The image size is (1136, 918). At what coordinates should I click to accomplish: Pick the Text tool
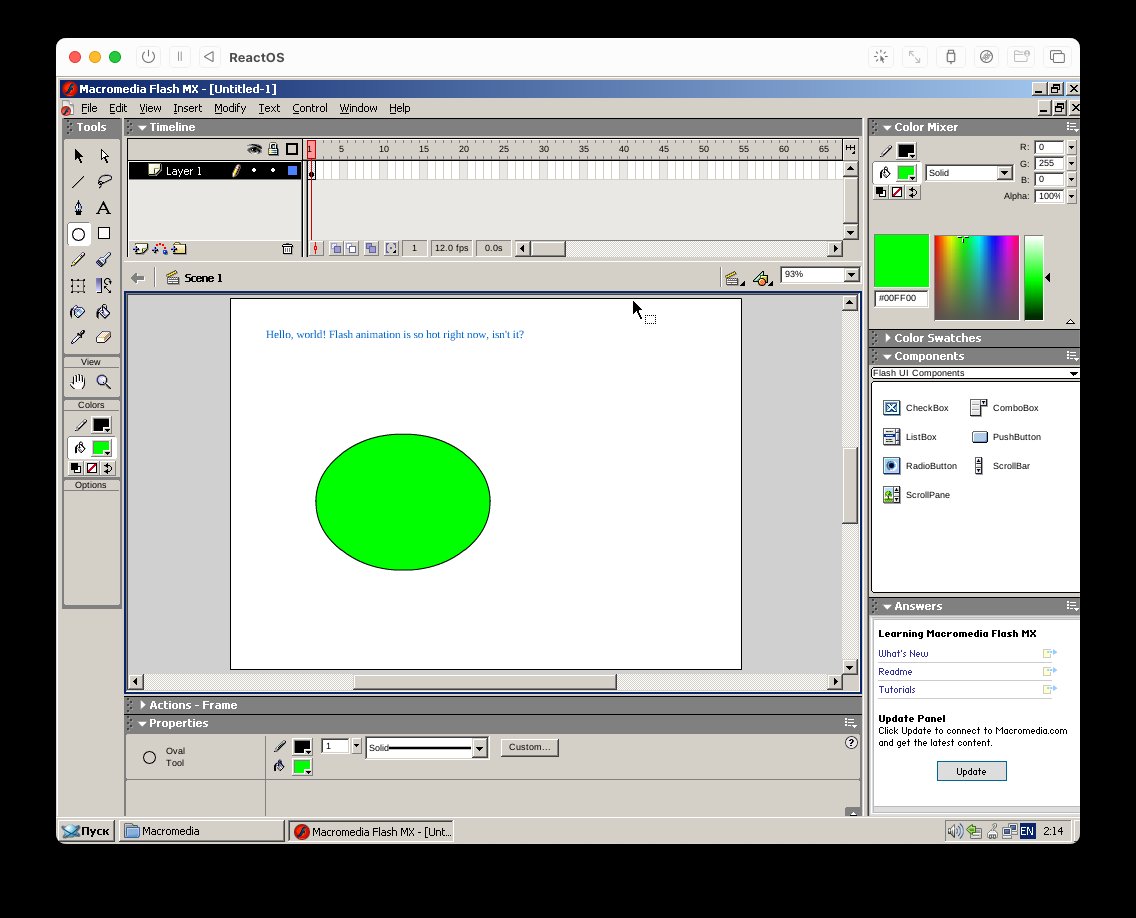104,208
